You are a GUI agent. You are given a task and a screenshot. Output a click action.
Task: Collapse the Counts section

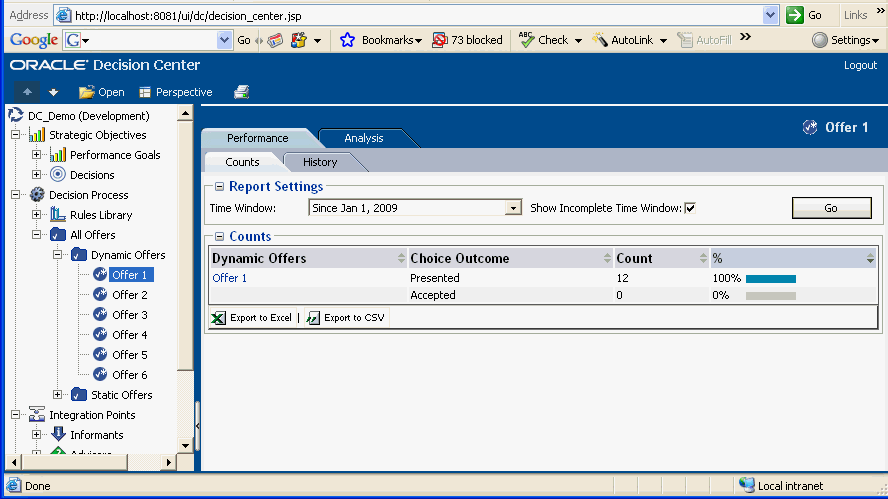(219, 236)
